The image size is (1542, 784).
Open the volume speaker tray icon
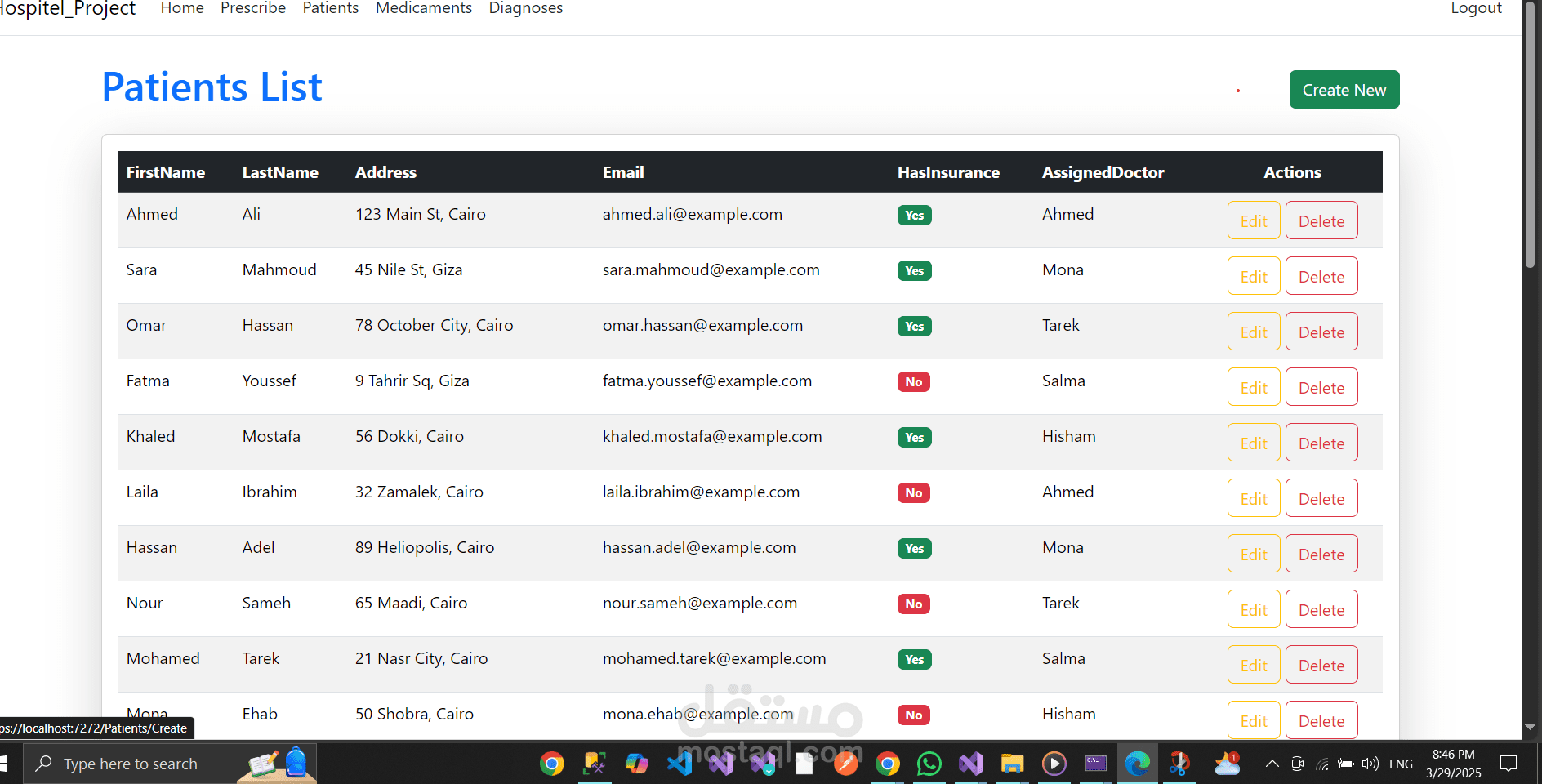point(1370,764)
